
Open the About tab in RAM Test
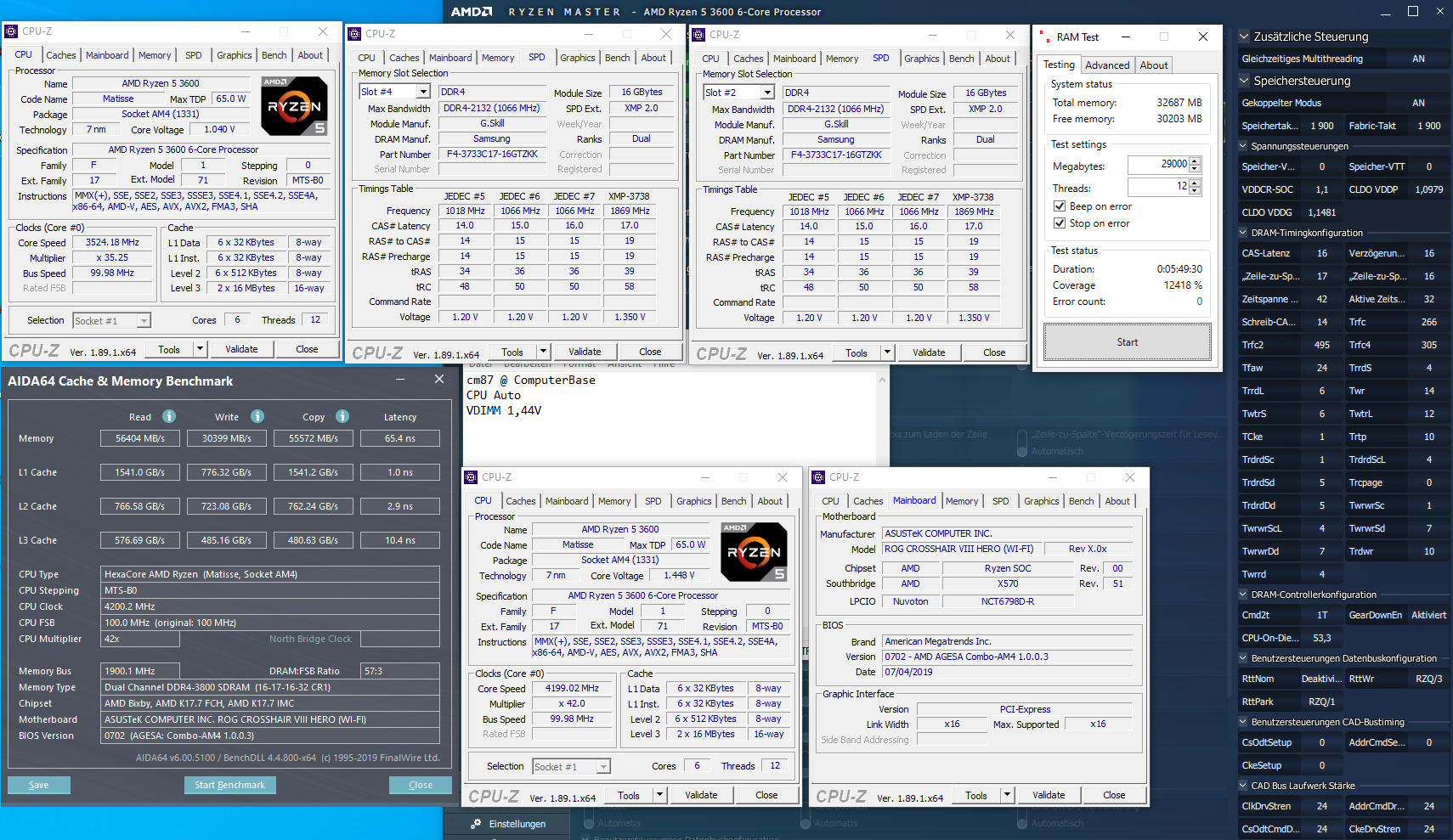tap(1154, 65)
